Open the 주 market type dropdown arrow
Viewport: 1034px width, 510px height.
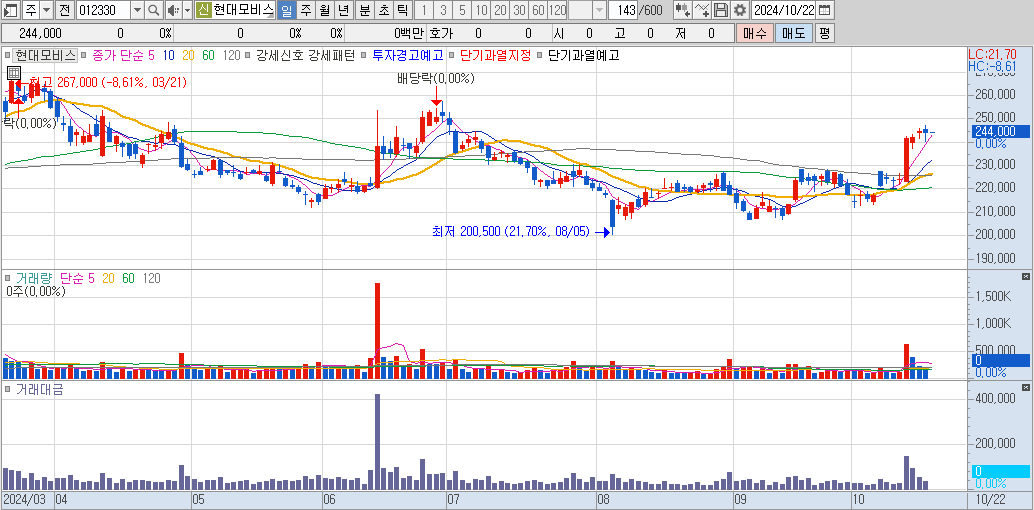pyautogui.click(x=46, y=10)
